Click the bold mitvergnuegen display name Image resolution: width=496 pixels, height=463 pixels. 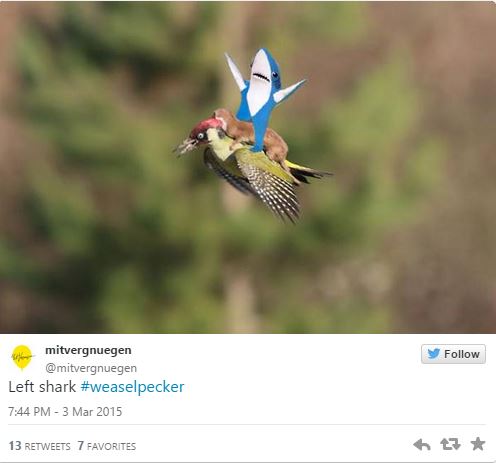coord(88,350)
